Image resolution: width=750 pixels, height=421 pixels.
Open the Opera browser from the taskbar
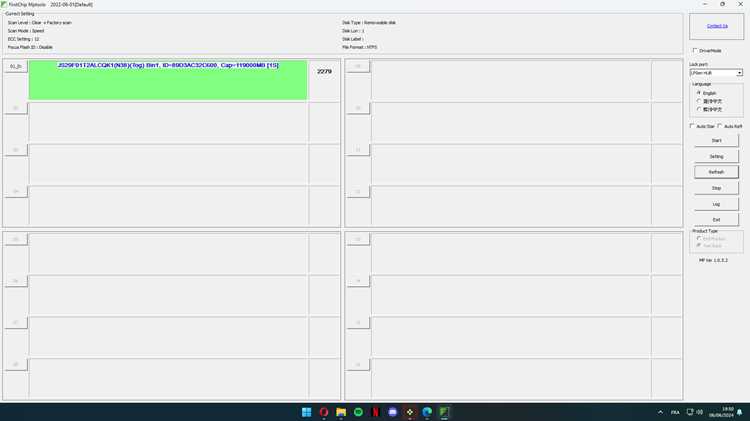pyautogui.click(x=324, y=412)
